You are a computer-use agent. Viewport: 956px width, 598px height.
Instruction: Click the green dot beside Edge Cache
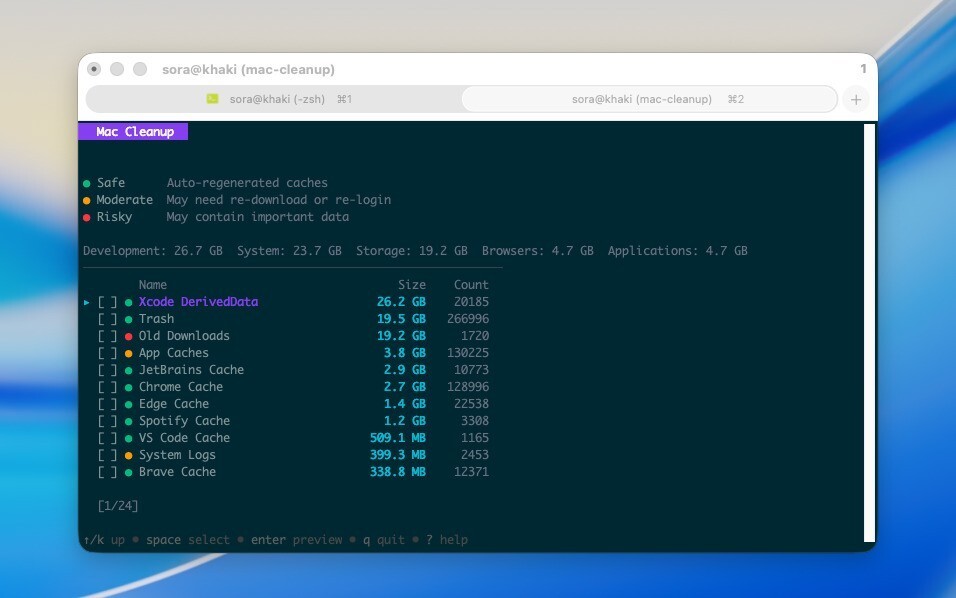pyautogui.click(x=129, y=405)
